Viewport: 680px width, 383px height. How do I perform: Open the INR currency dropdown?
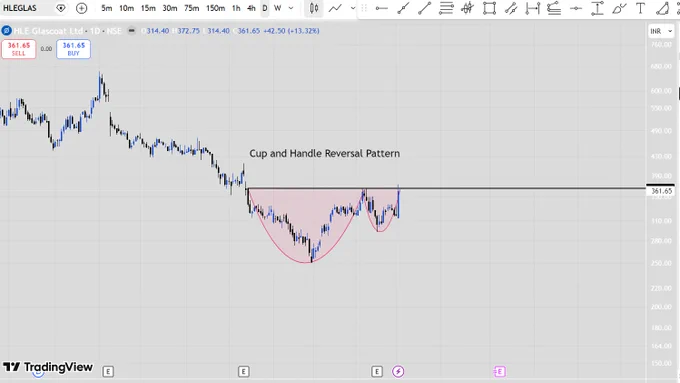click(x=661, y=31)
